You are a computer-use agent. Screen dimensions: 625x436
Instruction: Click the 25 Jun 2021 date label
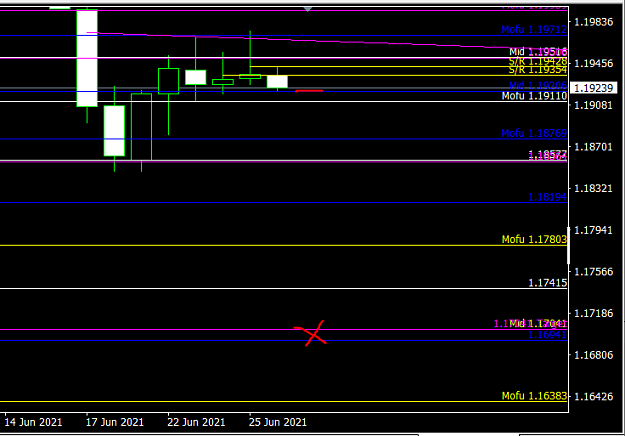pyautogui.click(x=278, y=422)
